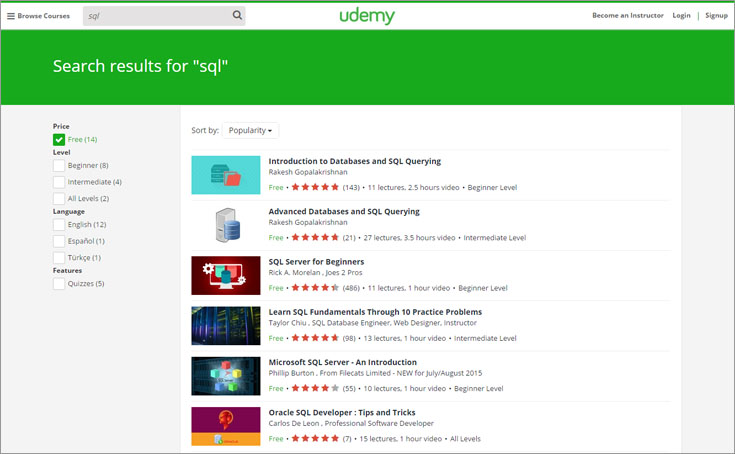Image resolution: width=735 pixels, height=454 pixels.
Task: Click star rating of Microsoft SQL Server course
Action: click(315, 388)
